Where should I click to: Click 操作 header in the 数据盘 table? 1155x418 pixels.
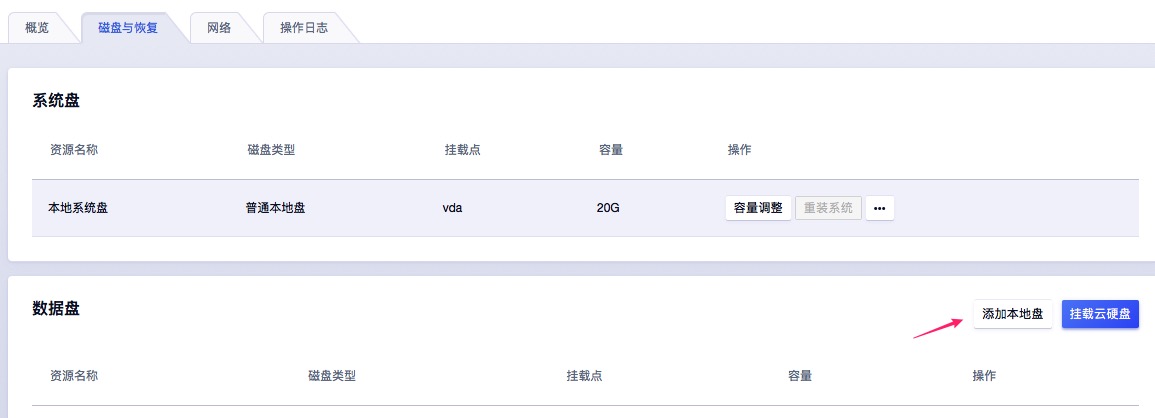coord(984,376)
